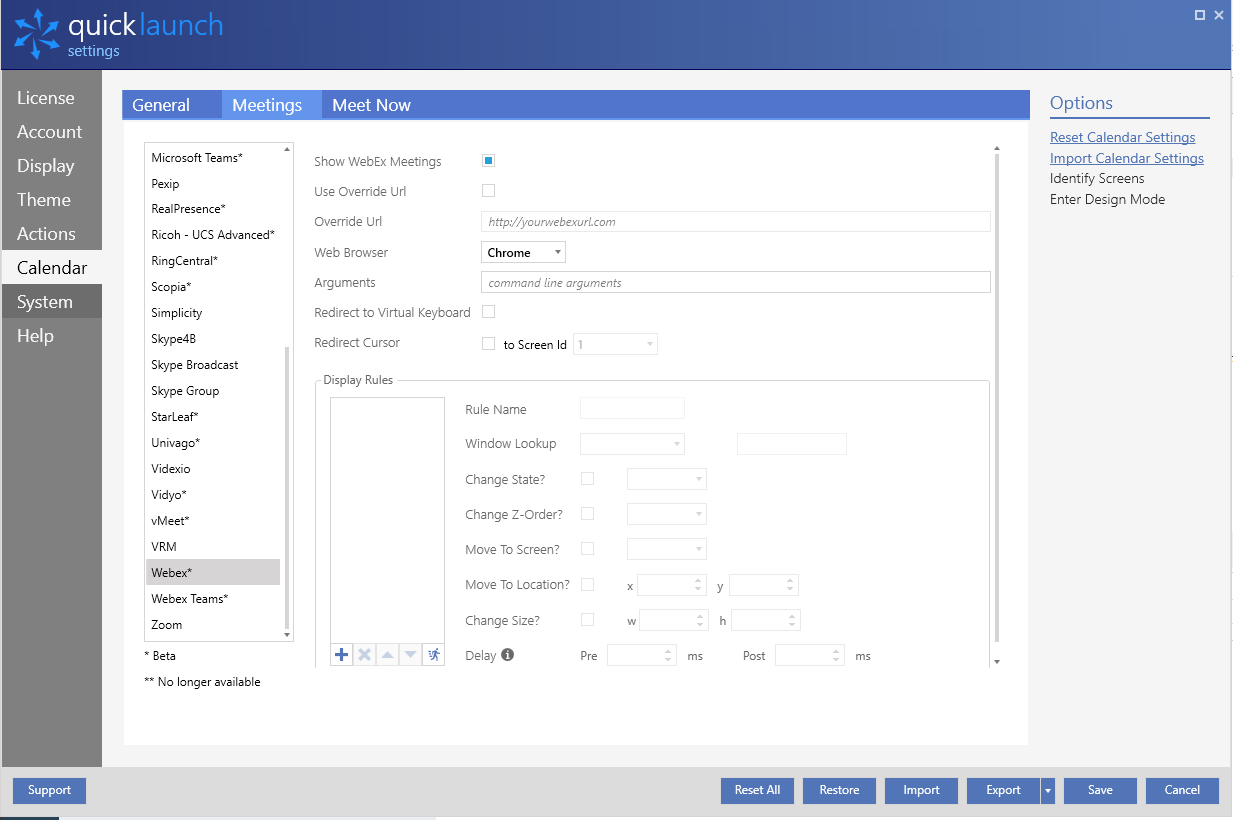The image size is (1233, 820).
Task: Check the Change State? checkbox
Action: (x=587, y=479)
